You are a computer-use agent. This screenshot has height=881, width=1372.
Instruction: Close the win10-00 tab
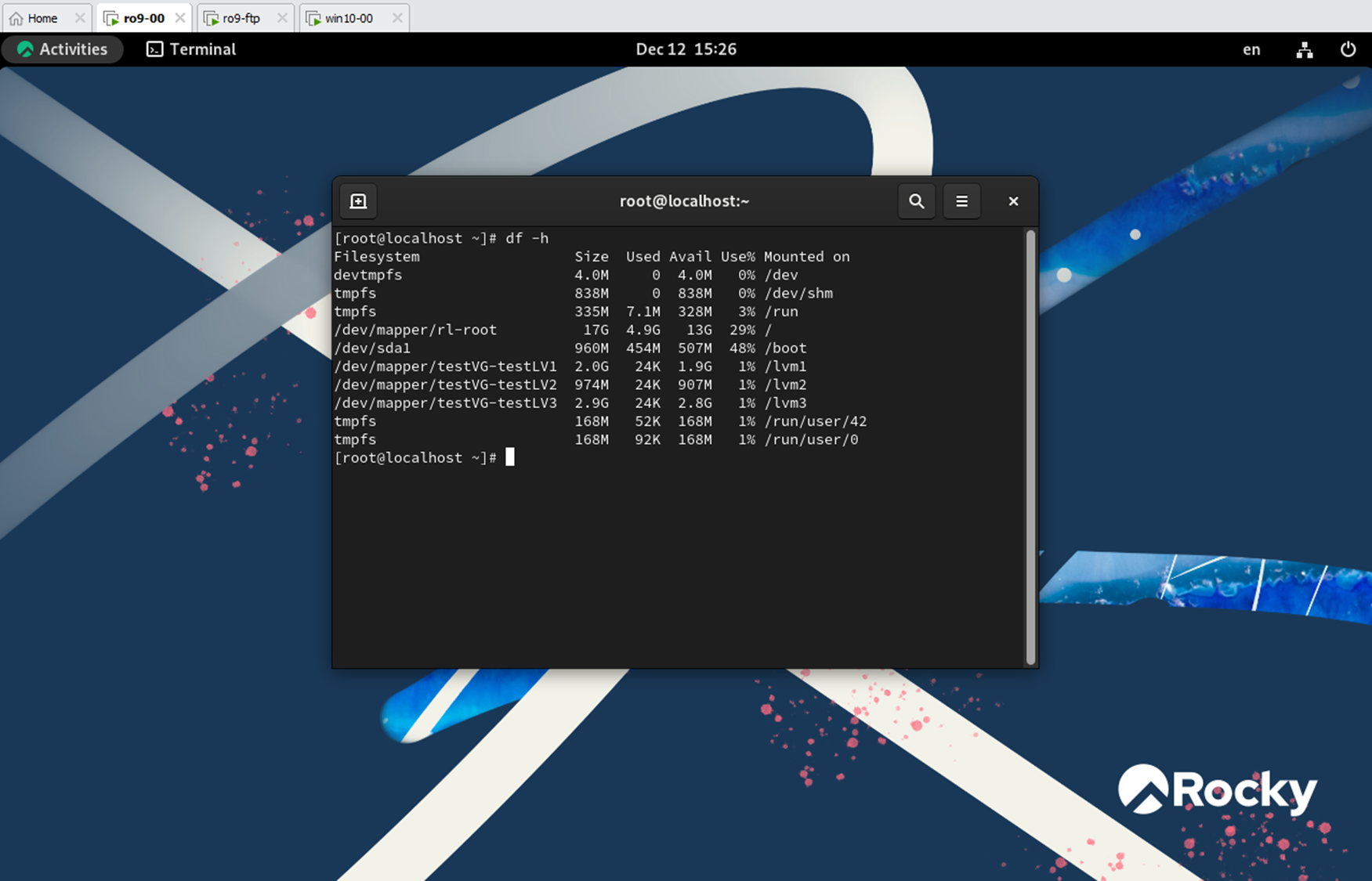click(x=397, y=18)
